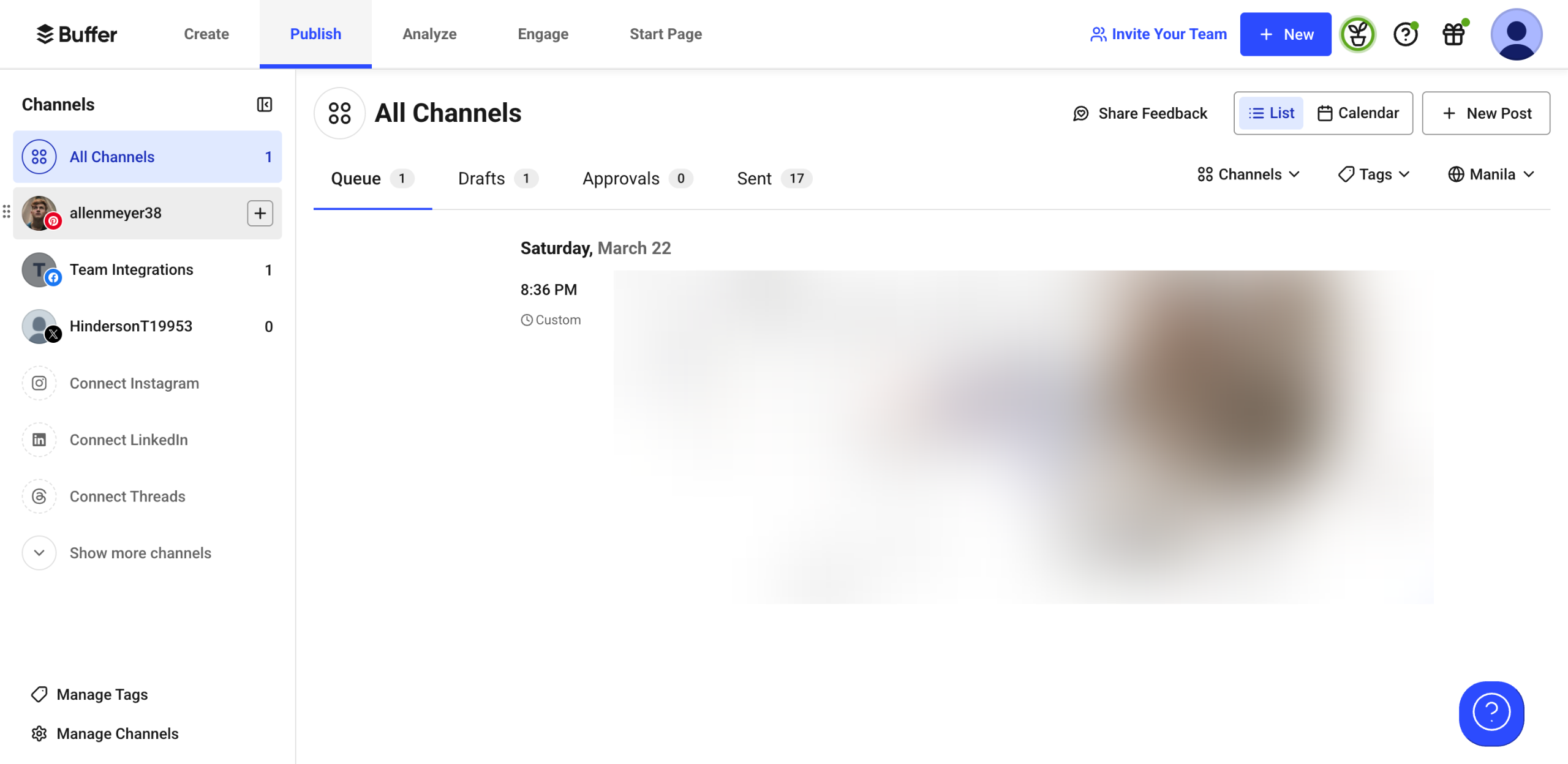1568x764 pixels.
Task: Switch to List view
Action: (1272, 113)
